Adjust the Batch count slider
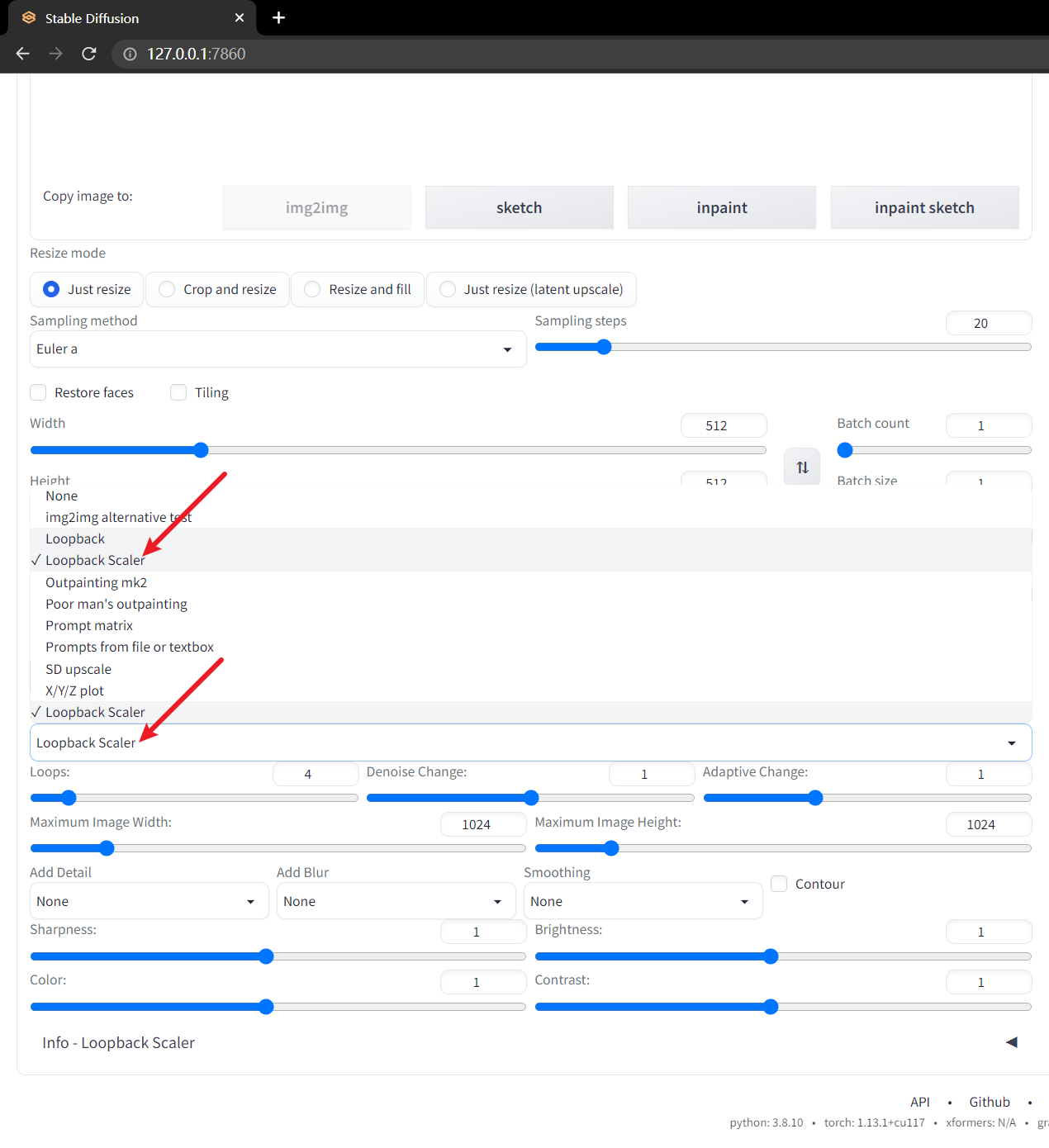 (934, 450)
